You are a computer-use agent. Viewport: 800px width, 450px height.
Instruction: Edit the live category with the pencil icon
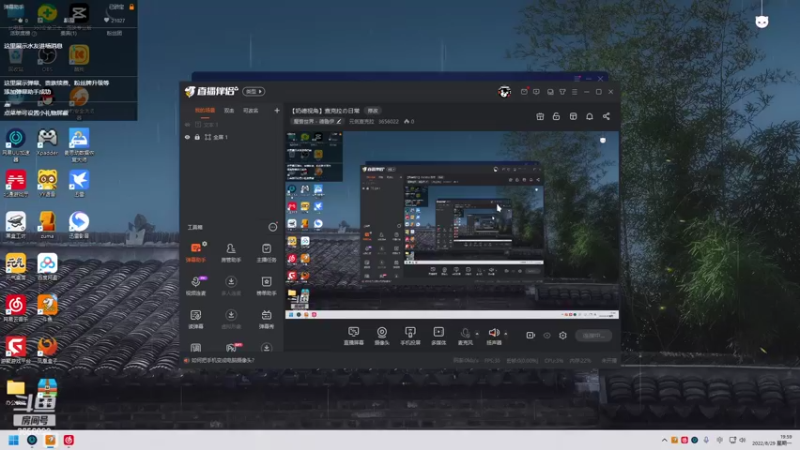(x=339, y=121)
